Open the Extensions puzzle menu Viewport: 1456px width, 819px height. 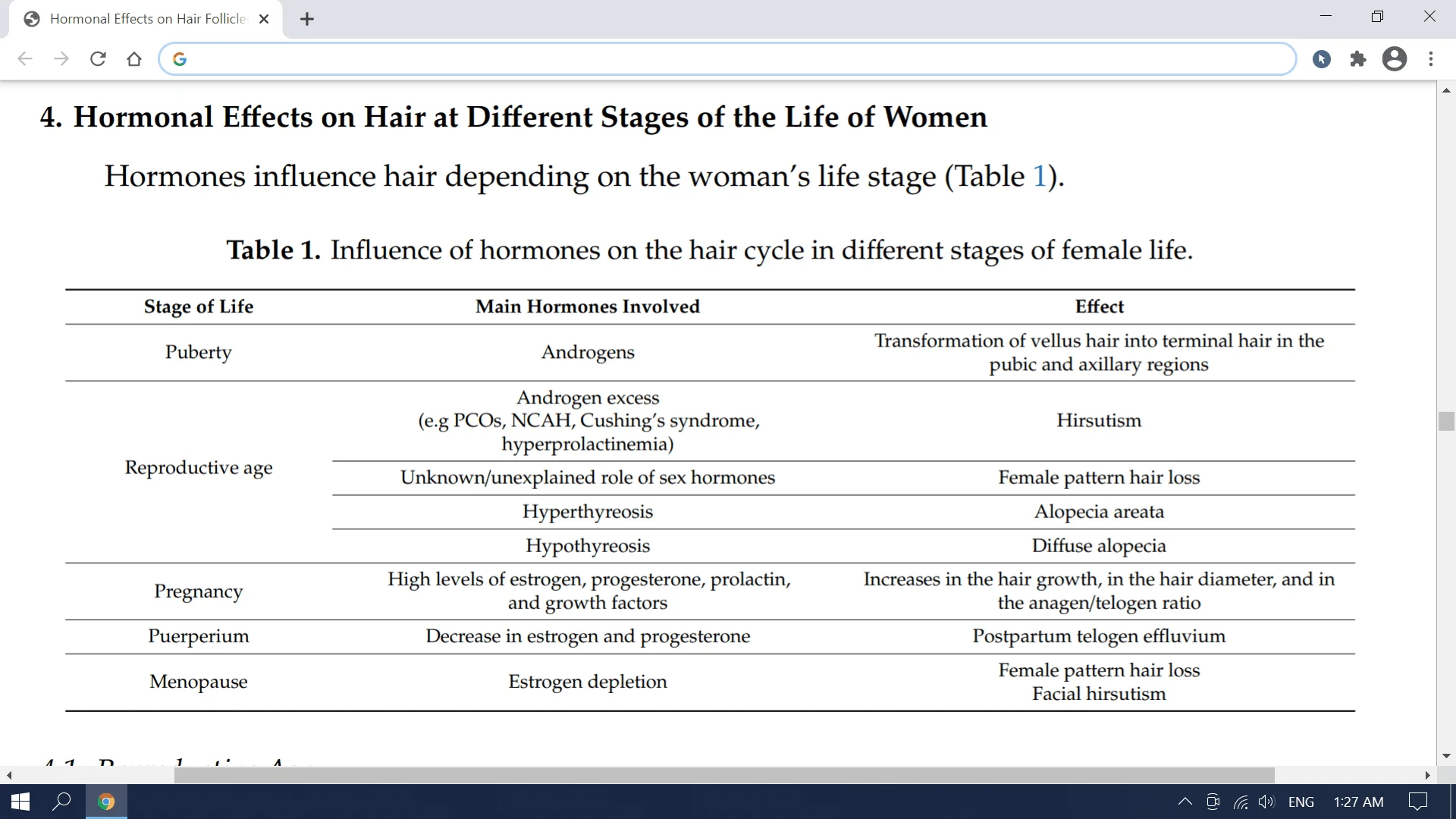1358,59
